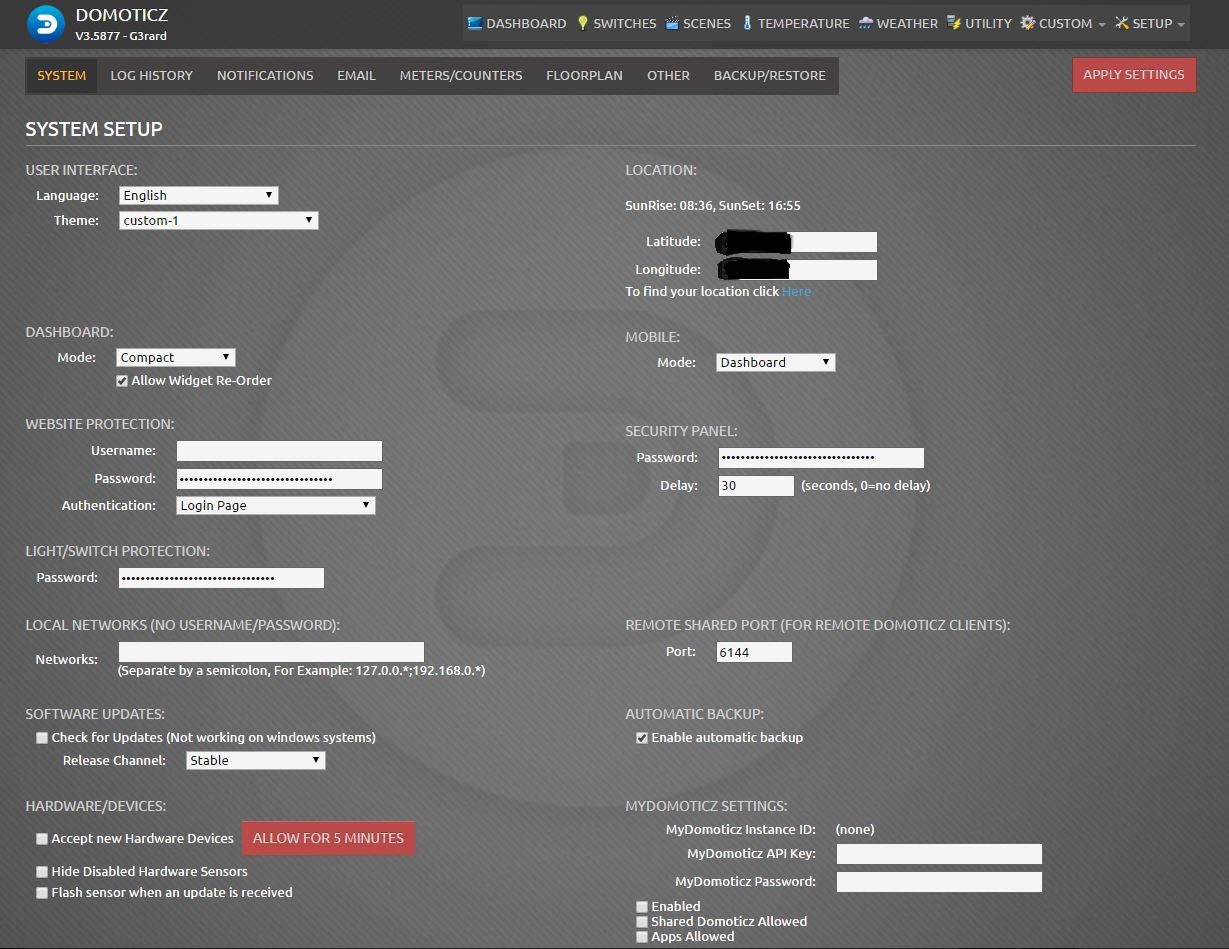Switch to the Log History tab
Screen dimensions: 1229x949
[152, 75]
